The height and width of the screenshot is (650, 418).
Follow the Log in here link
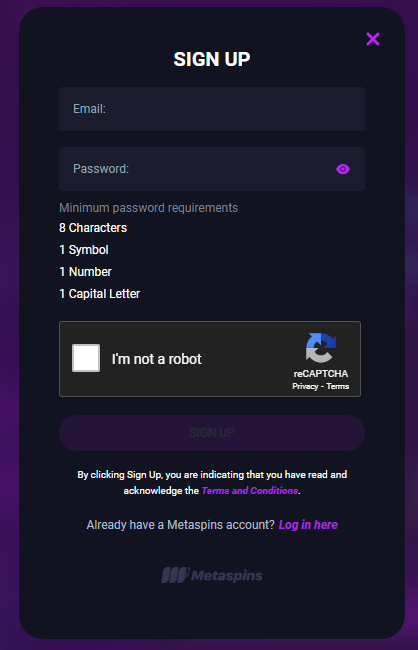tap(308, 525)
